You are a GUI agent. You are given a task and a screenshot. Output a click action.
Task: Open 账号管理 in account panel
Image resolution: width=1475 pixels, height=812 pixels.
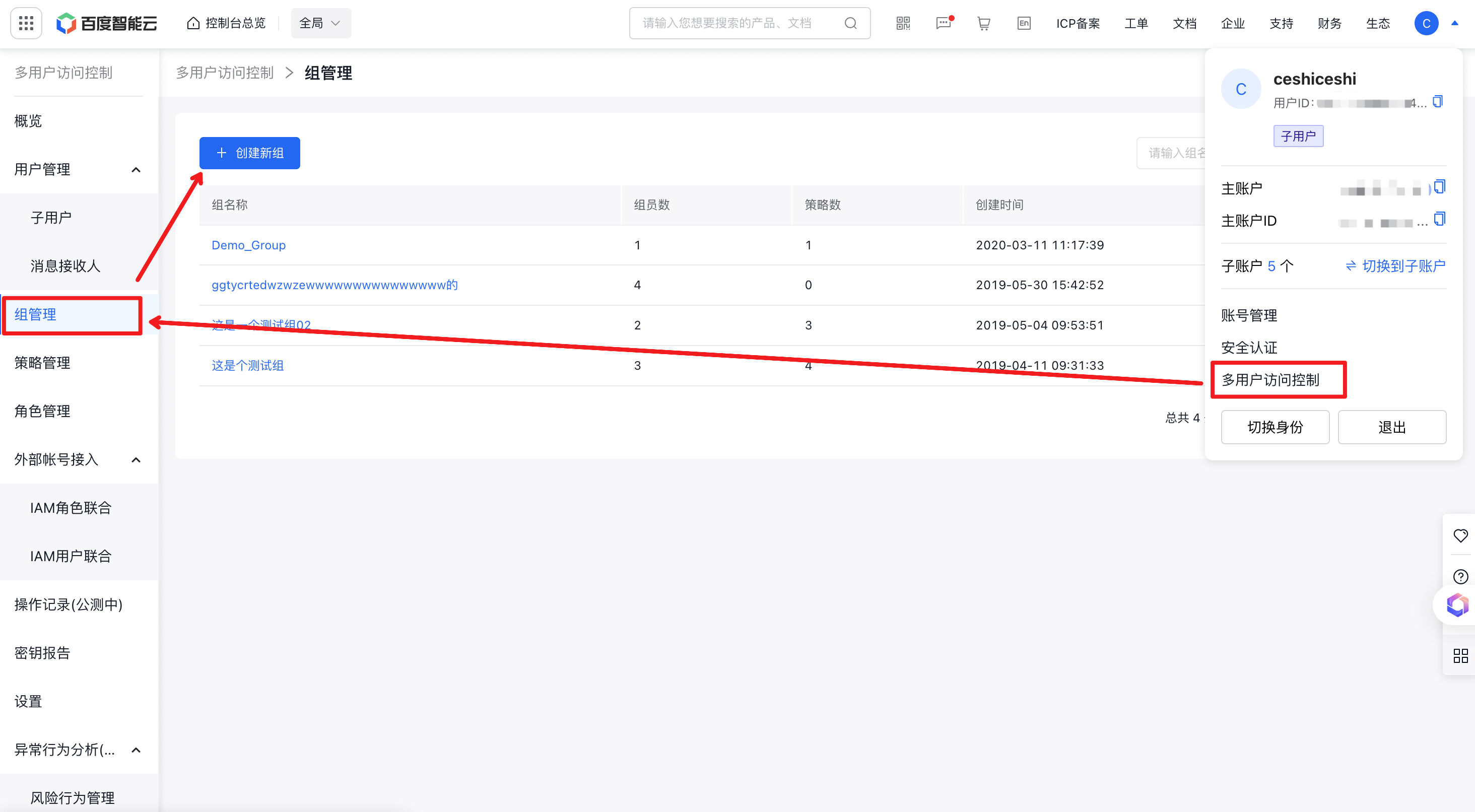tap(1249, 315)
